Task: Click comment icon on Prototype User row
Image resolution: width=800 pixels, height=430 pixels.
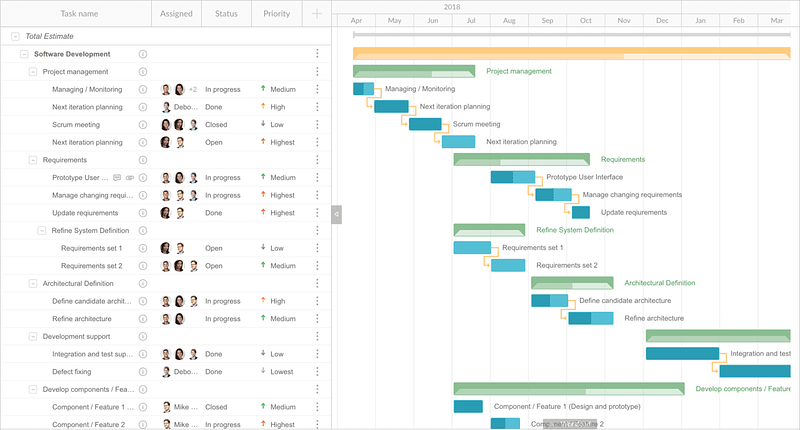Action: [x=117, y=178]
